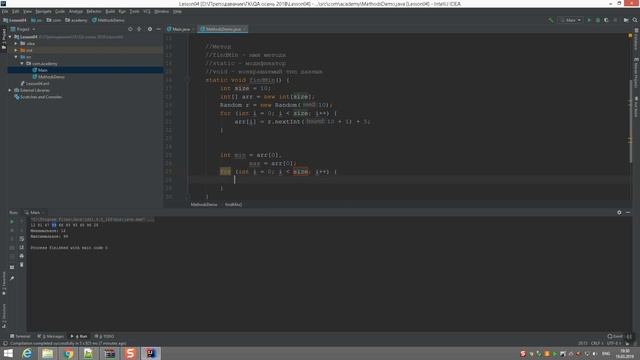Select the Main tab in the Run panel

(34, 212)
